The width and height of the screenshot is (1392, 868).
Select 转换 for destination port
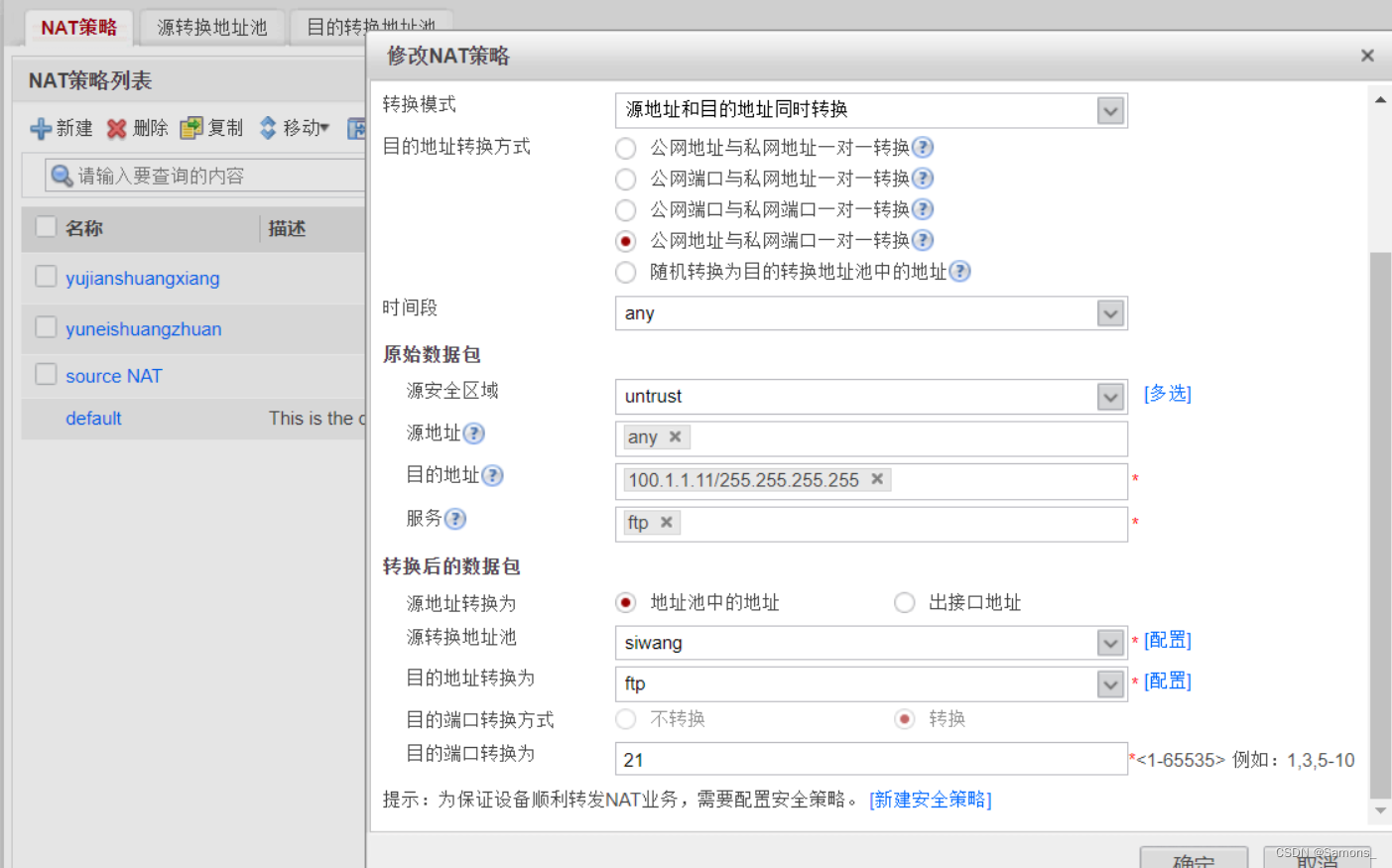point(904,718)
